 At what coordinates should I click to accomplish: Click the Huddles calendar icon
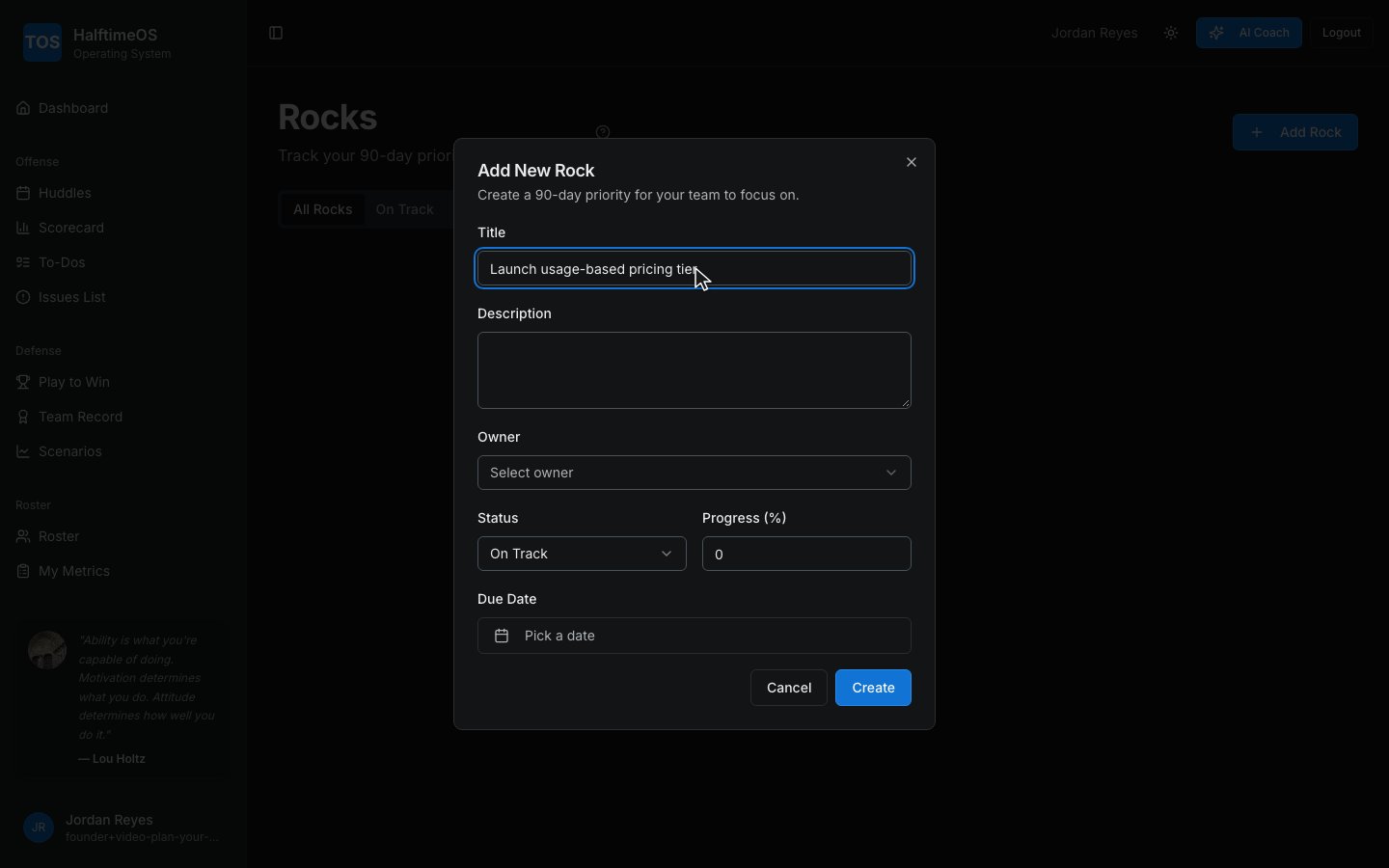point(23,193)
